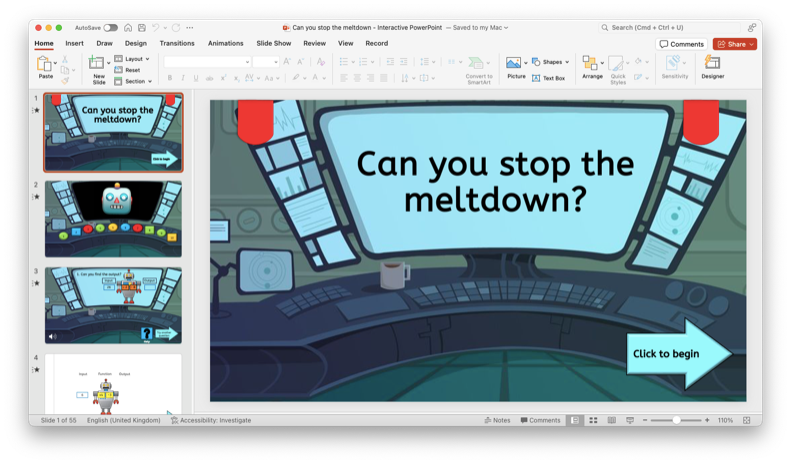Viewport: 791px width, 464px height.
Task: Select slide 3 thumbnail
Action: click(114, 306)
